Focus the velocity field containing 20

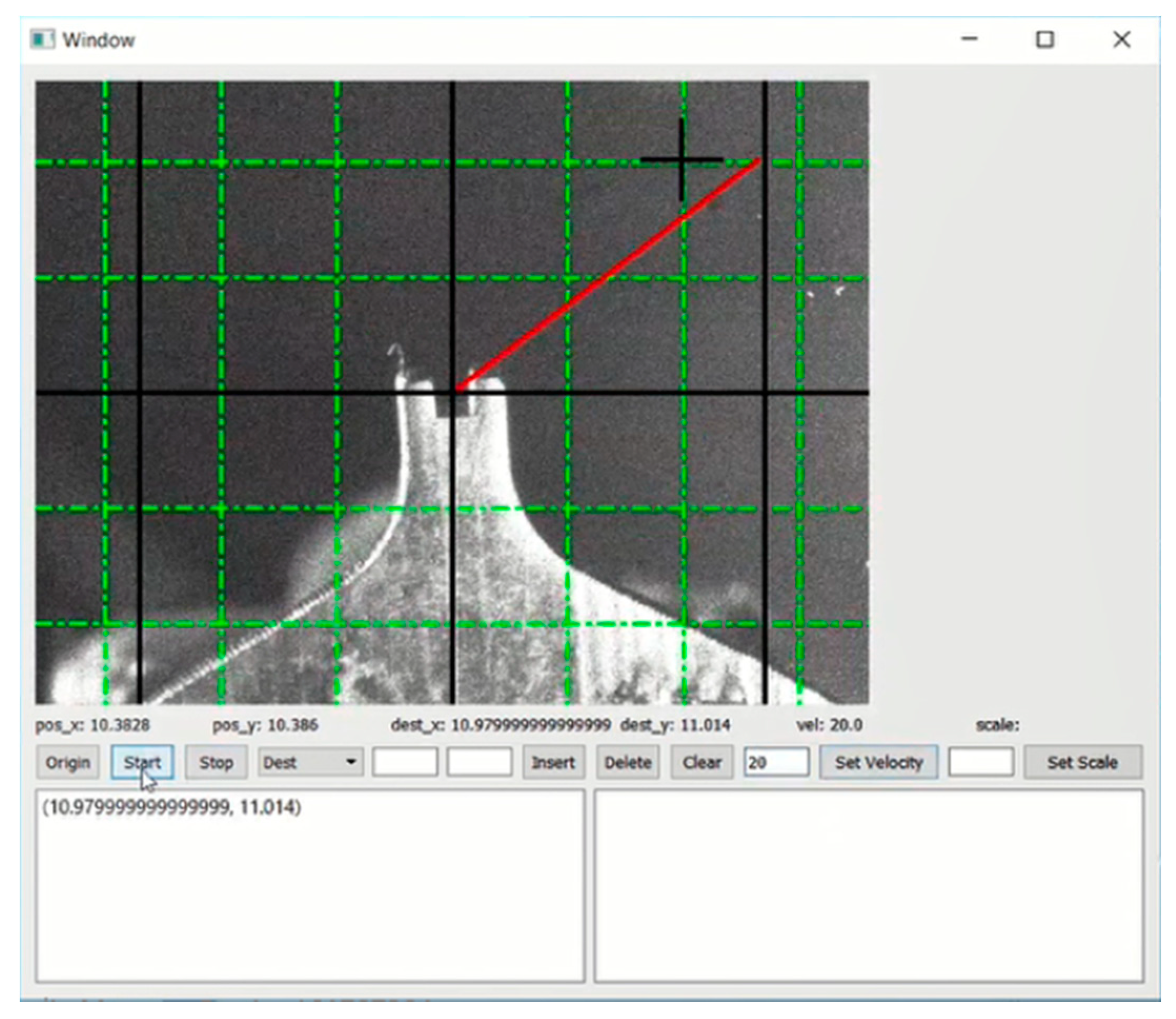776,762
